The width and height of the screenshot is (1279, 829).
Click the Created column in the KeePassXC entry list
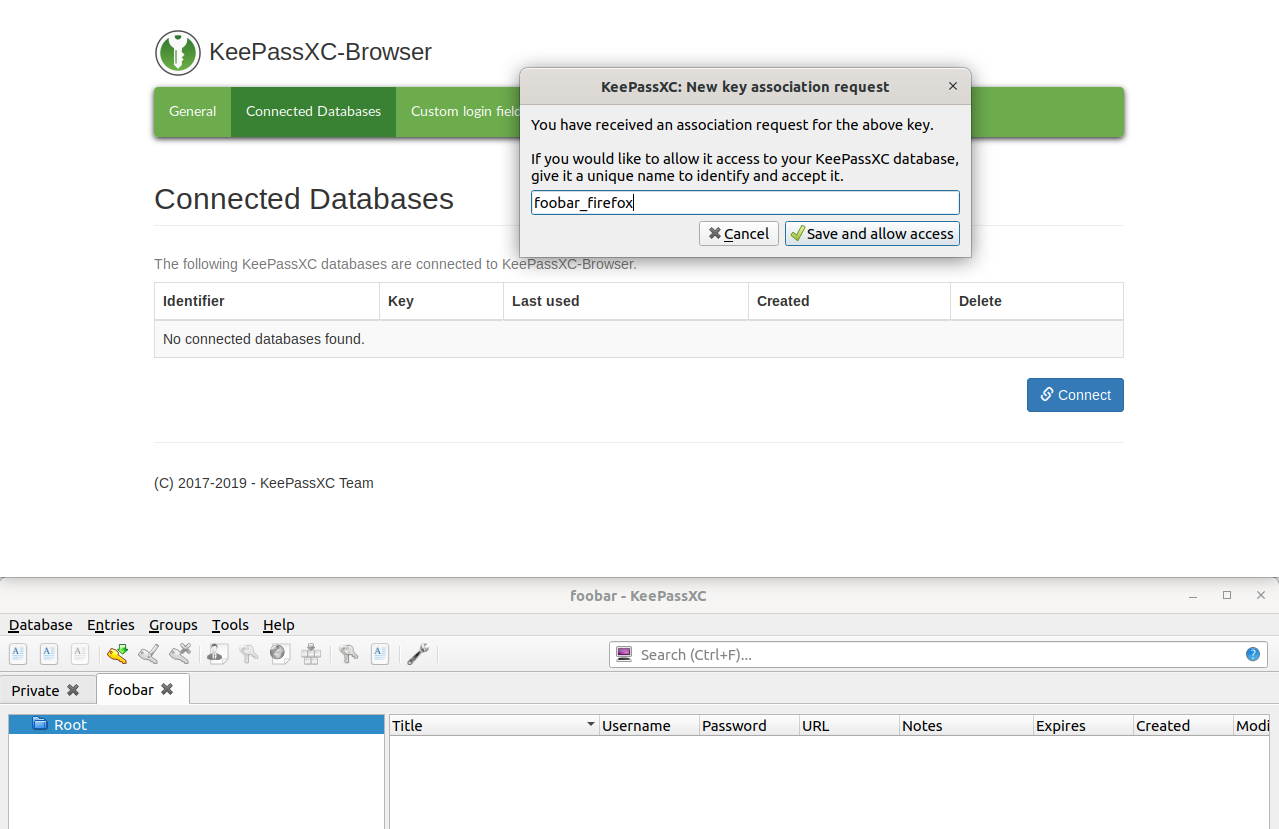(1183, 725)
